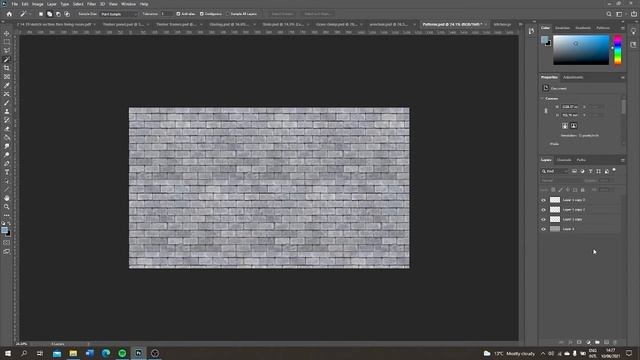Switch to the Adjustments tab
This screenshot has height=360, width=640.
point(573,78)
